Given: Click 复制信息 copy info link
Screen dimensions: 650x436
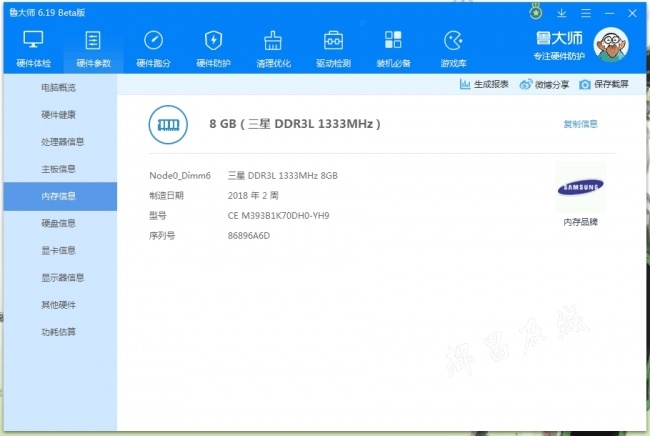Looking at the screenshot, I should pos(580,124).
